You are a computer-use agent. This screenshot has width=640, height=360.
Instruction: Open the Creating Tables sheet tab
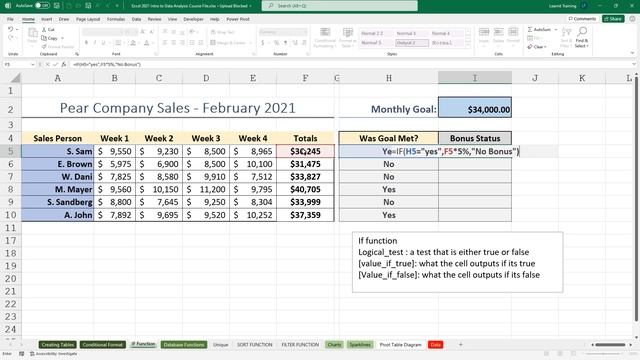click(57, 345)
